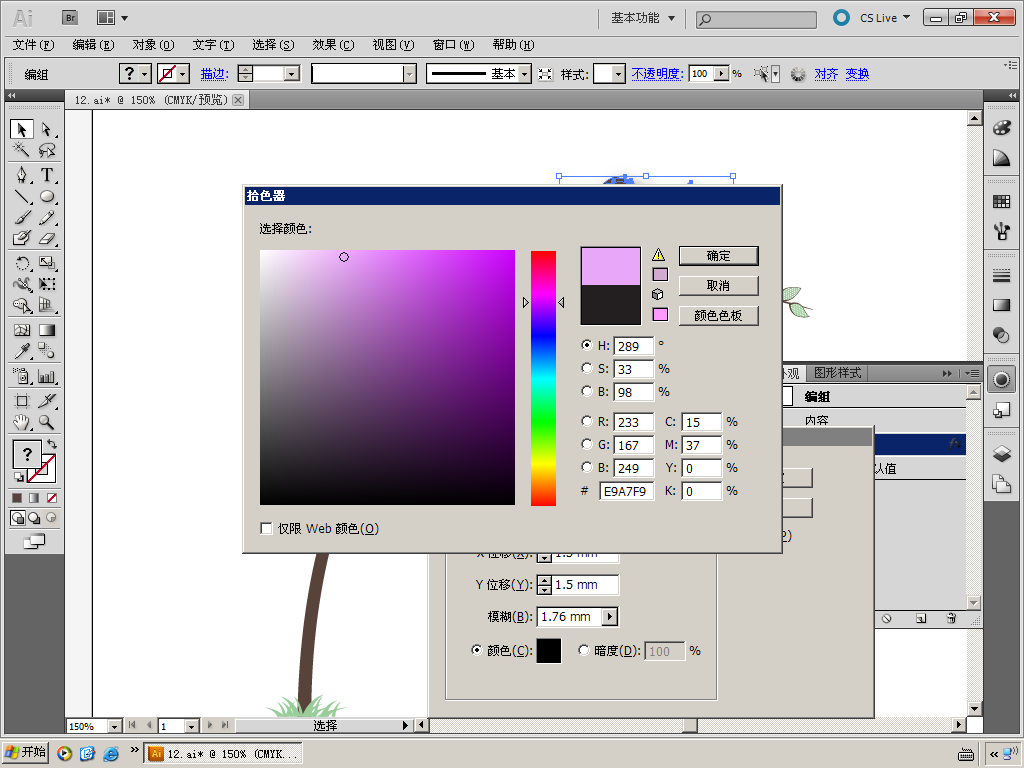The width and height of the screenshot is (1024, 768).
Task: Switch to the 图形样式 tab
Action: [837, 373]
